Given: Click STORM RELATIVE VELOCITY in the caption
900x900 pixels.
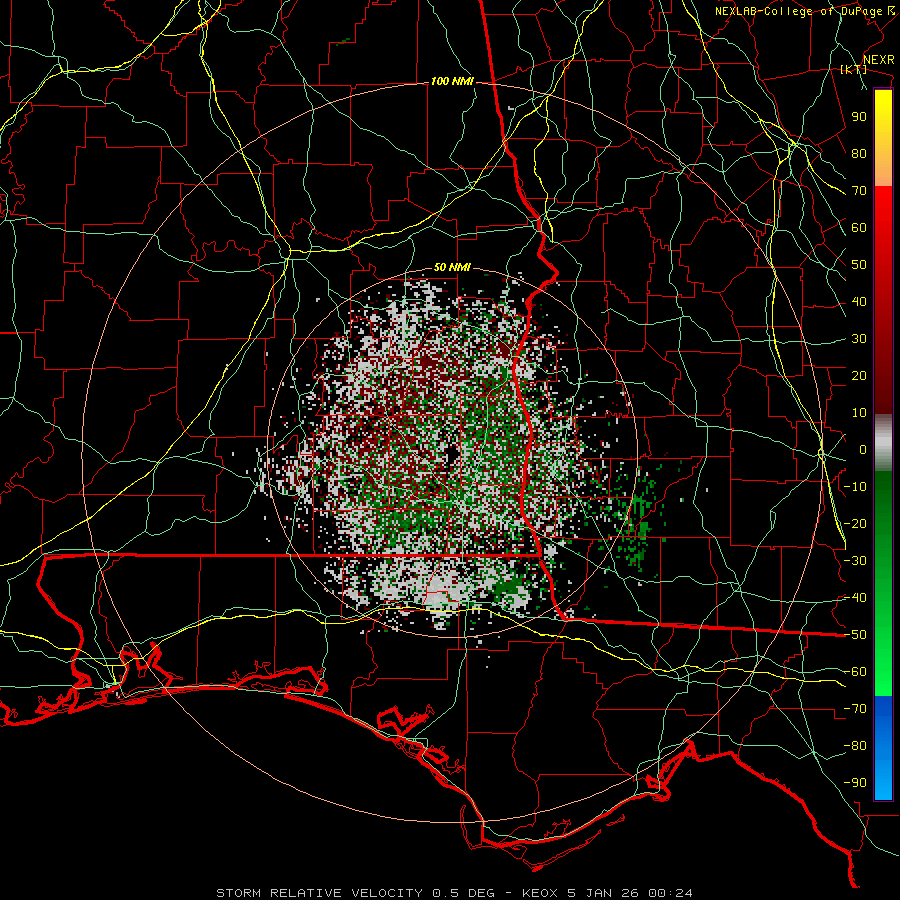Looking at the screenshot, I should [319, 893].
